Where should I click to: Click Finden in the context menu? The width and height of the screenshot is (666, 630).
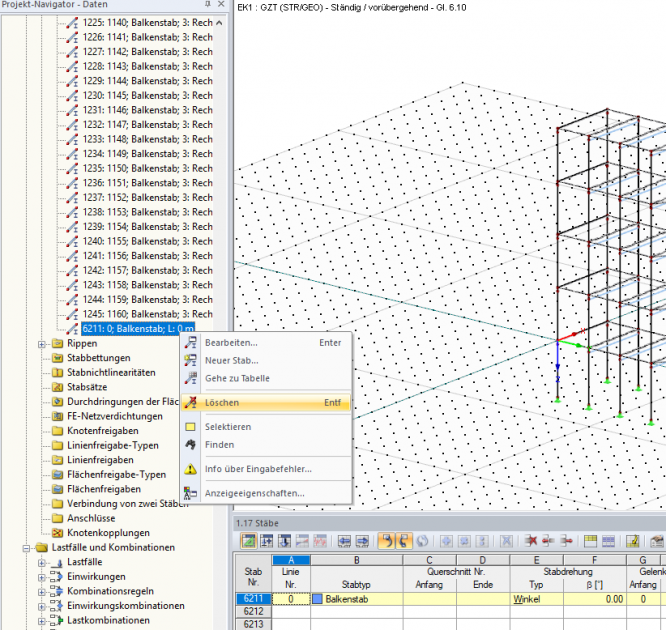coord(266,445)
